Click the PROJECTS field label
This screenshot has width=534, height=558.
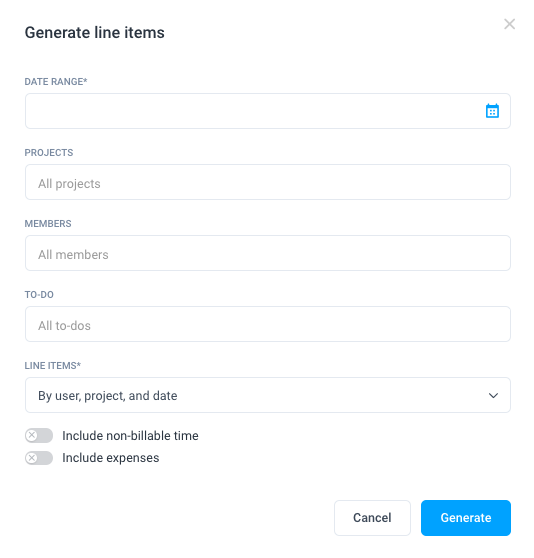tap(49, 153)
